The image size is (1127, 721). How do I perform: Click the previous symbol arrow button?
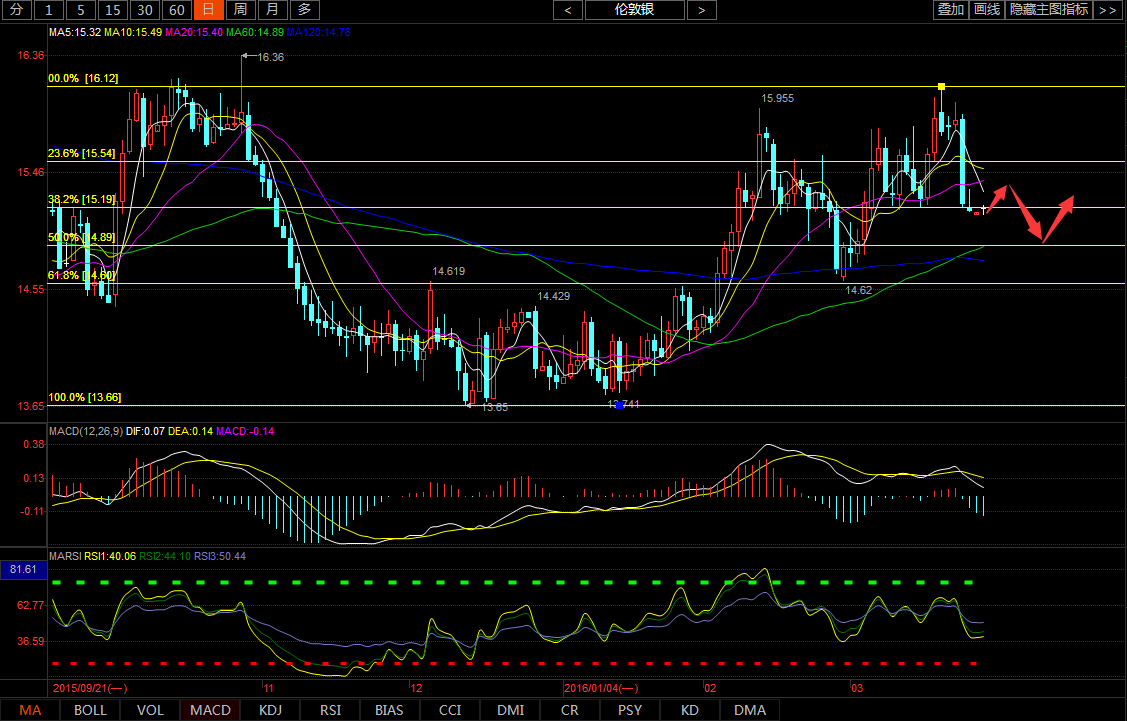coord(568,10)
